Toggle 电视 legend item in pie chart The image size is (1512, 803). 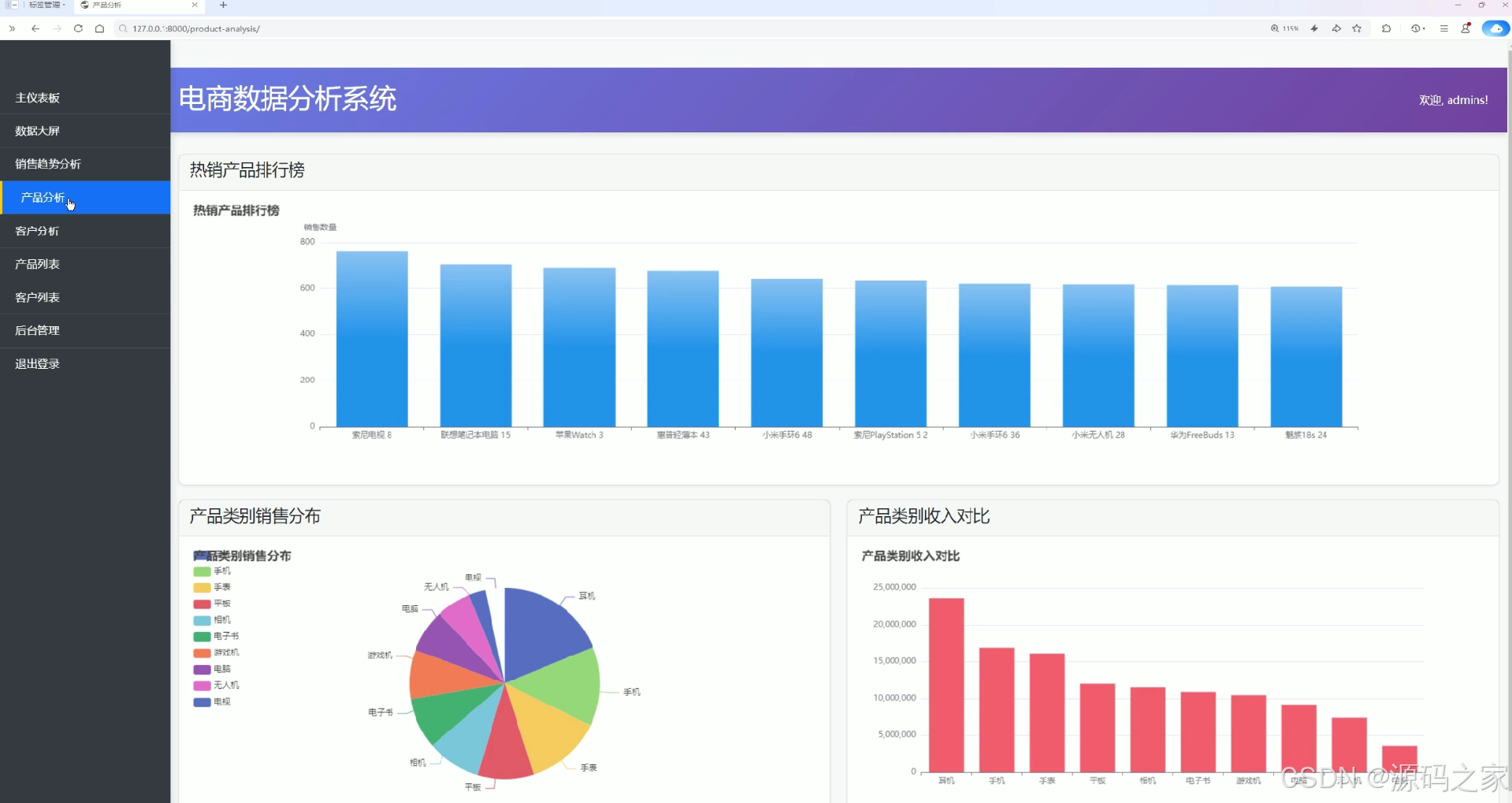(x=212, y=701)
